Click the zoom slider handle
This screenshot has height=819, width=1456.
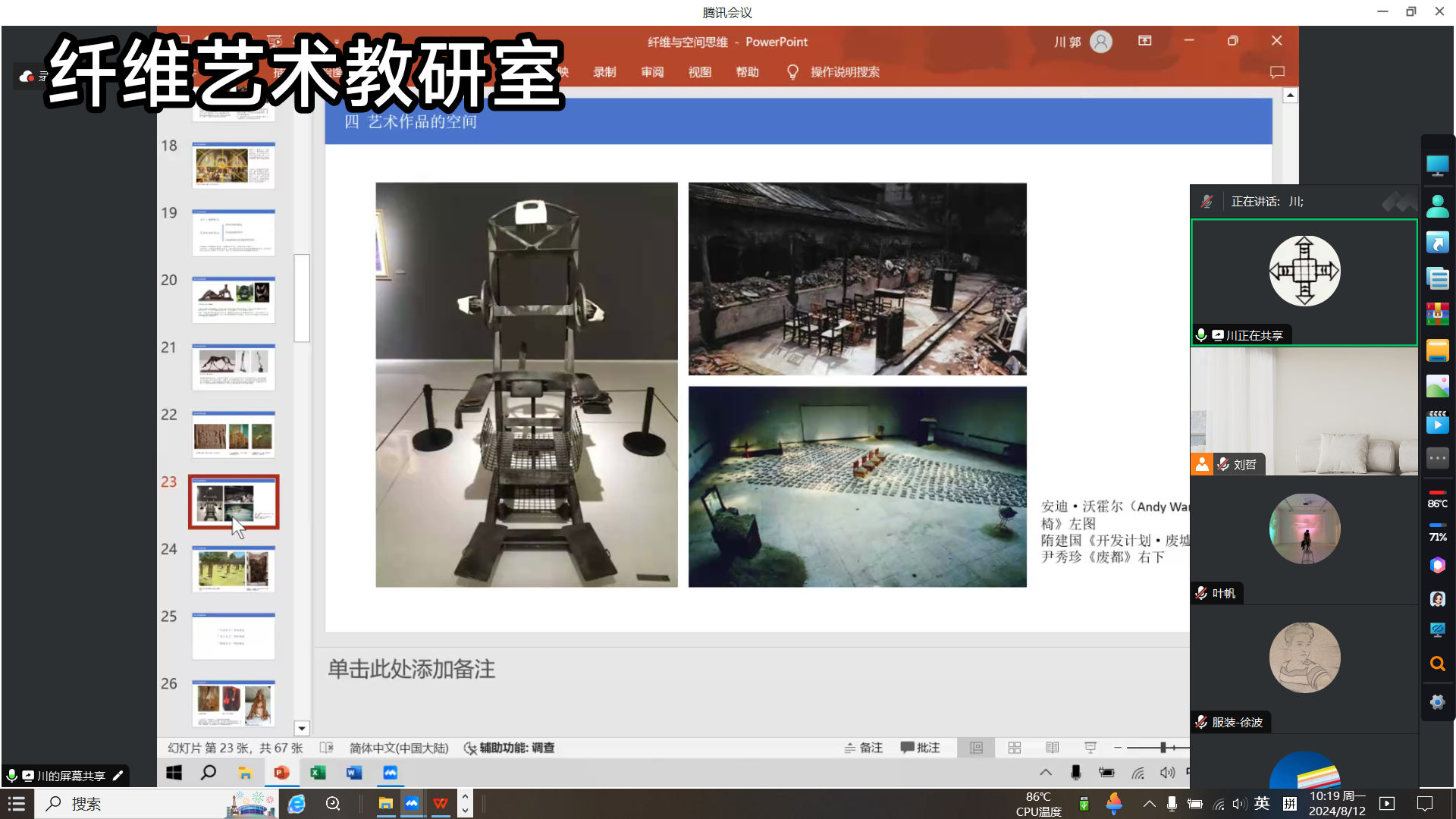coord(1163,748)
